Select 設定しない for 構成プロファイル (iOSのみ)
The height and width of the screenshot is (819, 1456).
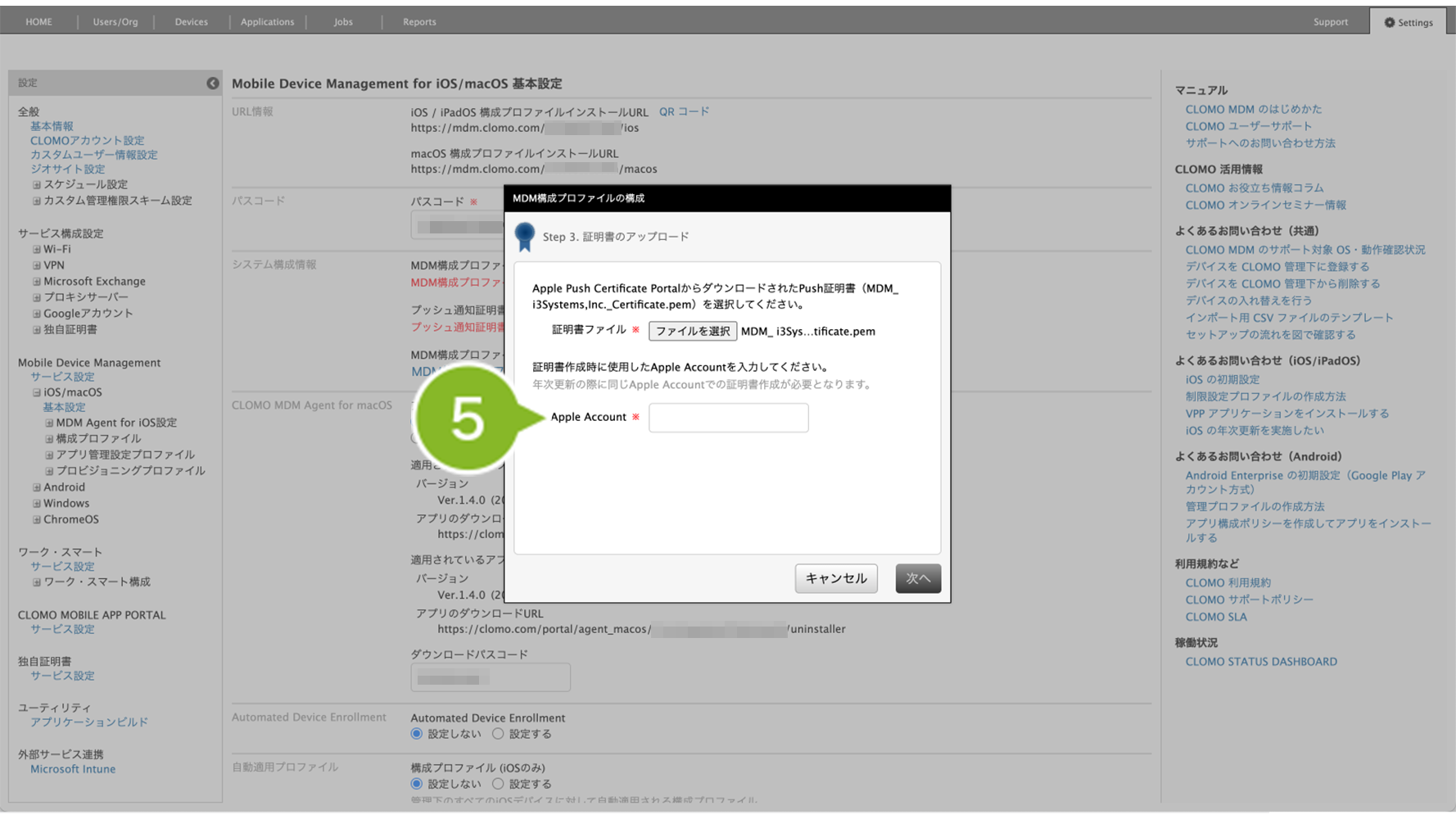click(x=417, y=785)
